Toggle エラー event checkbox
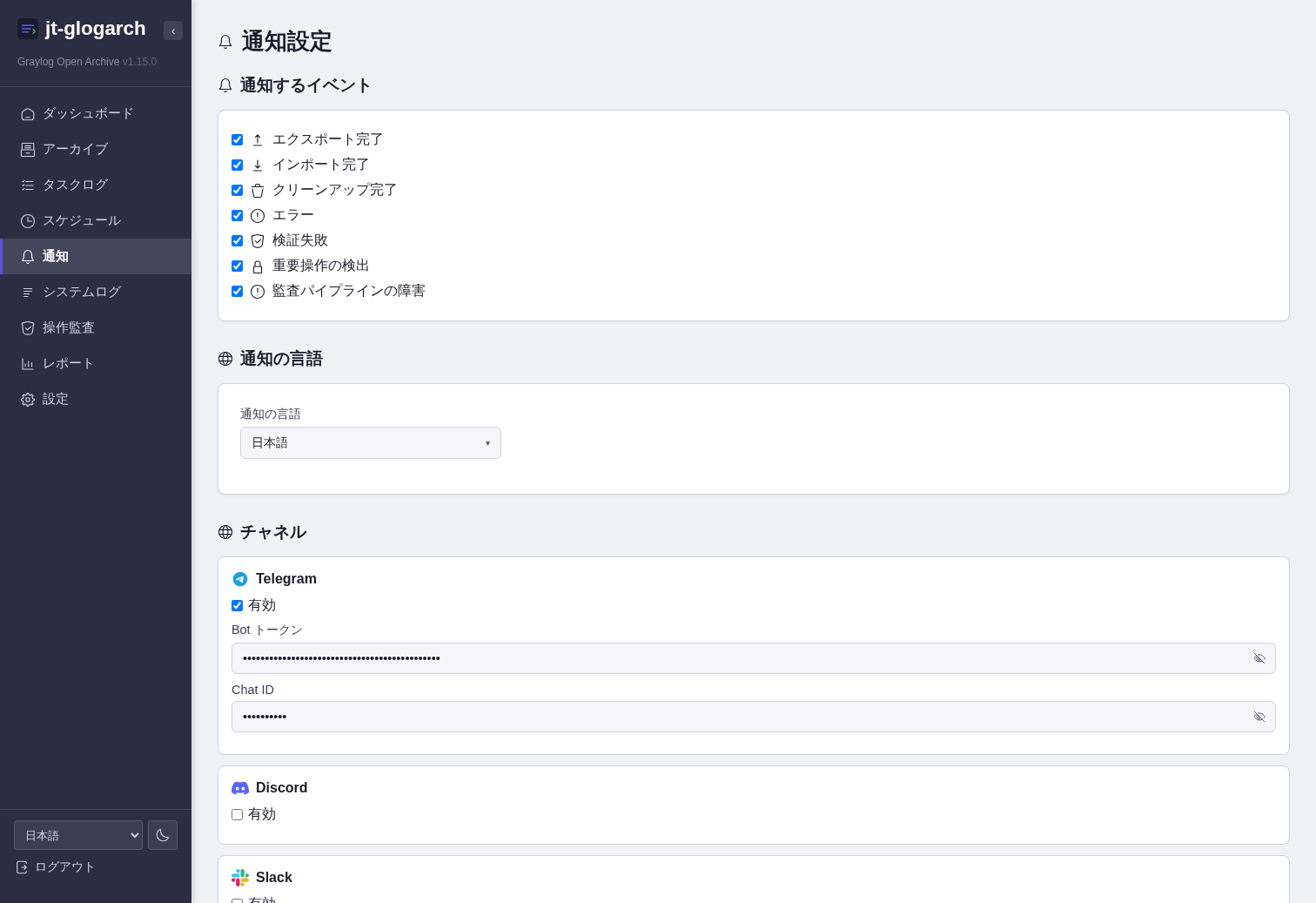 click(238, 216)
